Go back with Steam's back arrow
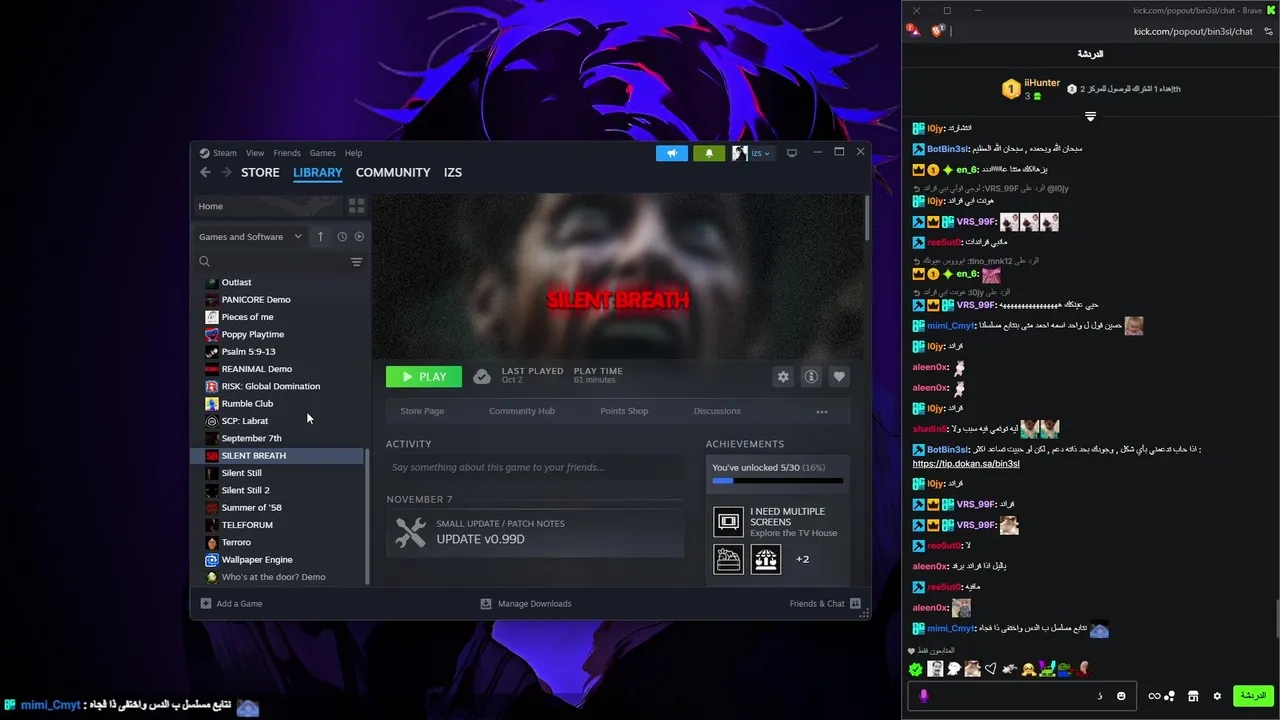The width and height of the screenshot is (1280, 720). pyautogui.click(x=205, y=172)
